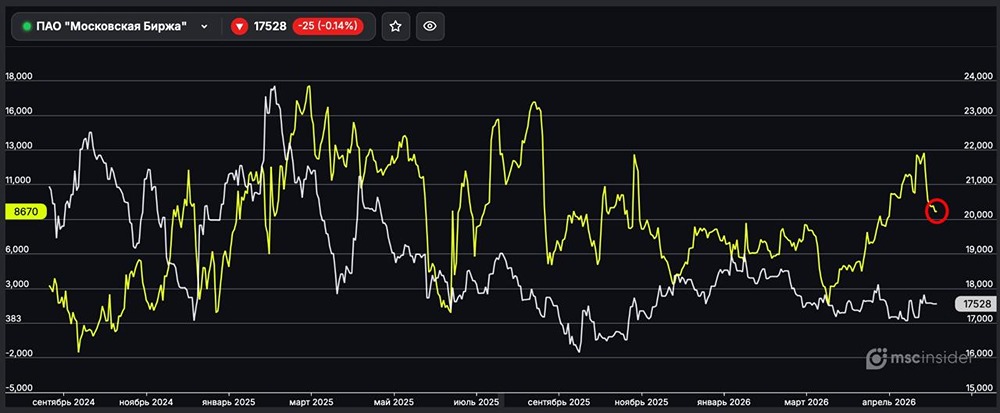This screenshot has width=1000, height=413.
Task: Click the январь 2026 date label
Action: pos(723,403)
